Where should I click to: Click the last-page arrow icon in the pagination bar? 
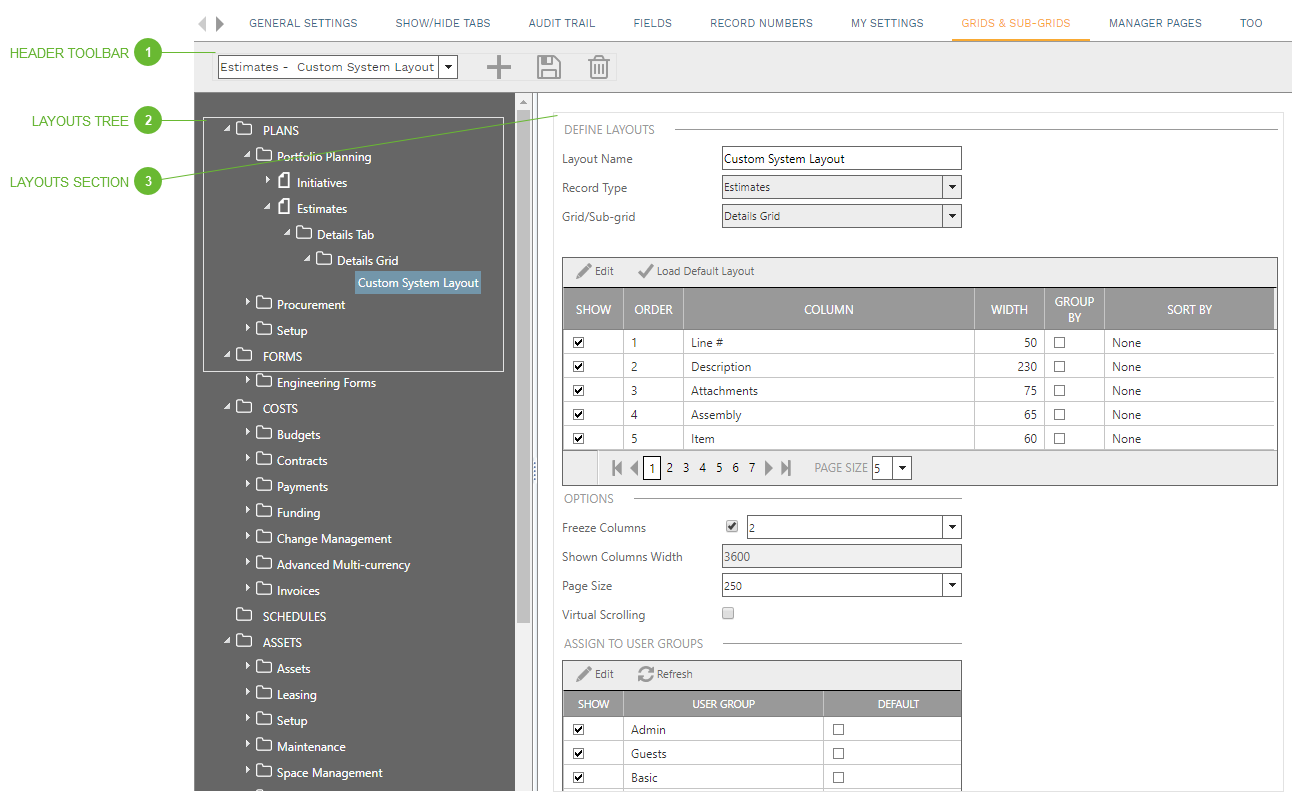[786, 467]
